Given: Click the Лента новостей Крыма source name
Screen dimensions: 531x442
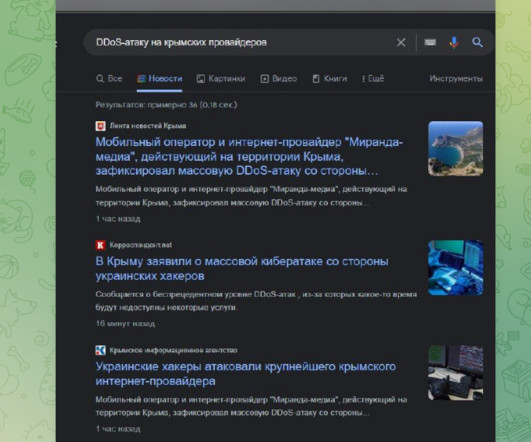Looking at the screenshot, I should point(148,126).
